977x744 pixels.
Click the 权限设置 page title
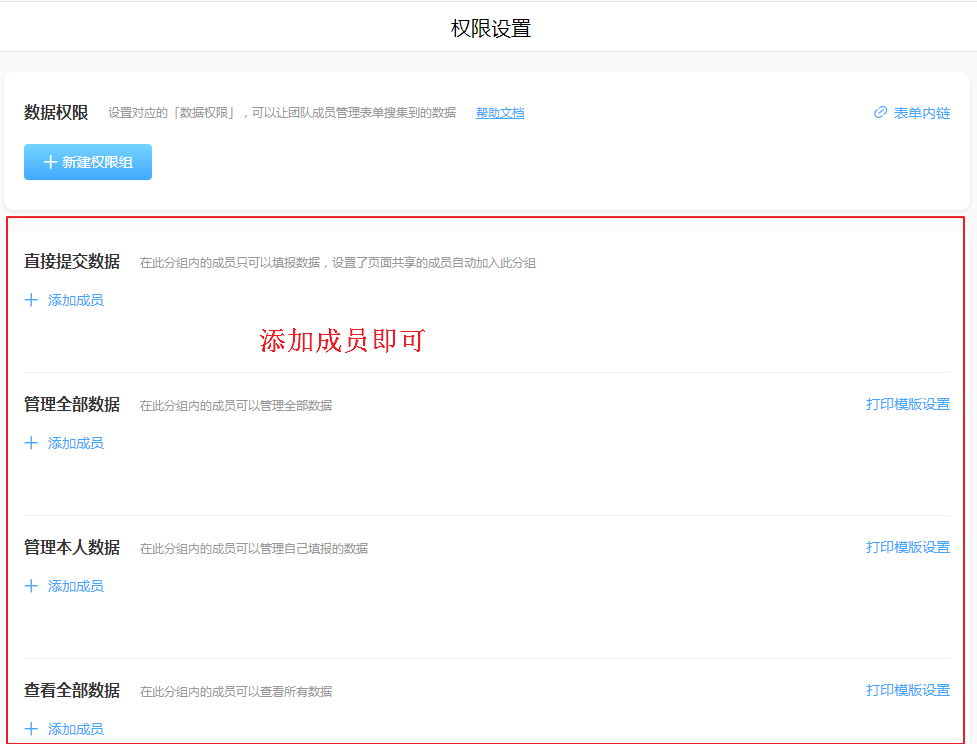490,28
